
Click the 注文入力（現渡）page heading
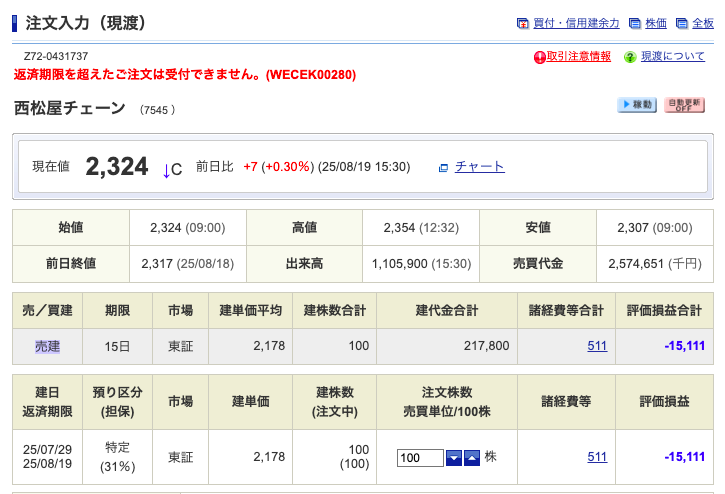(86, 23)
